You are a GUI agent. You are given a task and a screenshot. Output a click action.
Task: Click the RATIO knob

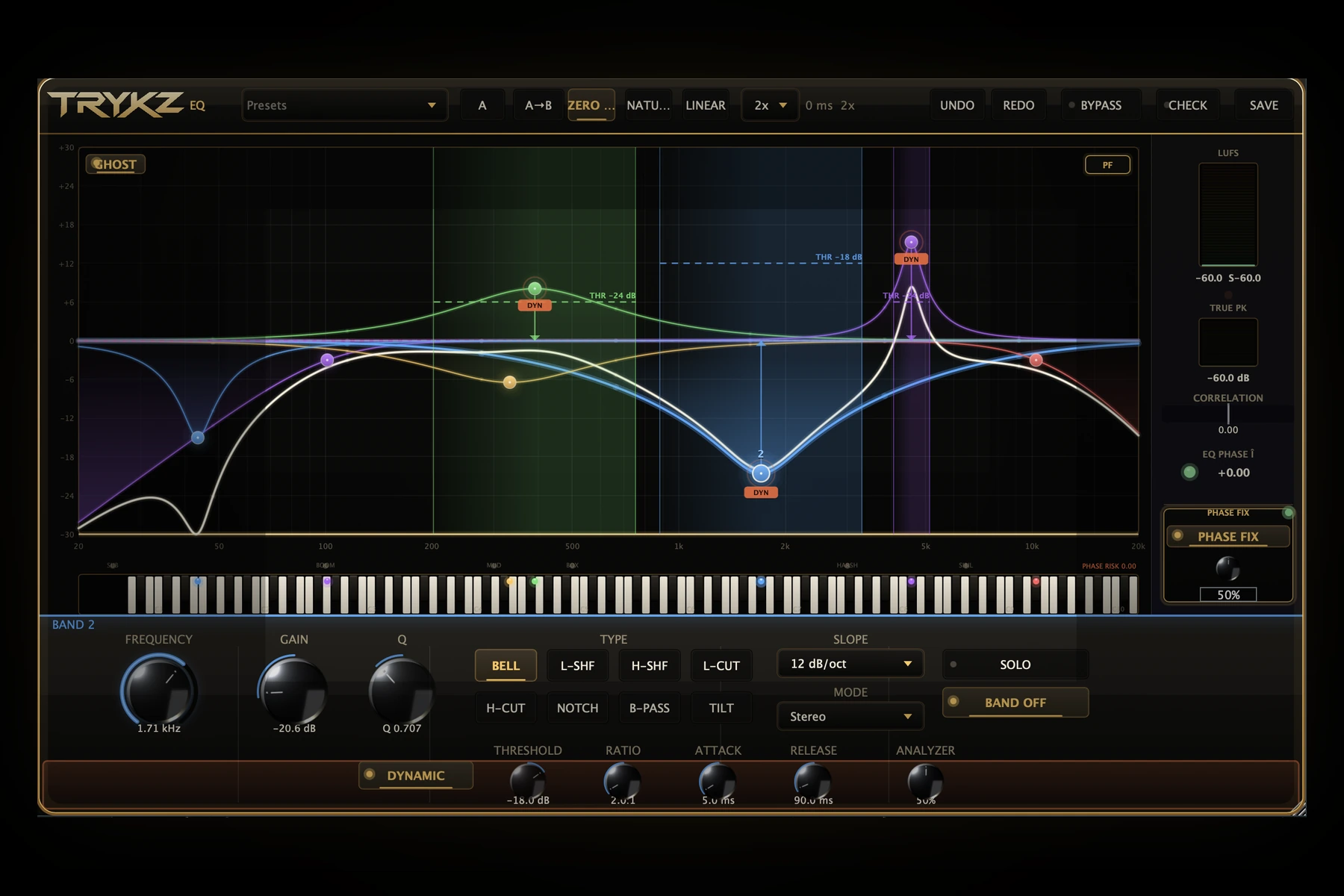tap(623, 782)
